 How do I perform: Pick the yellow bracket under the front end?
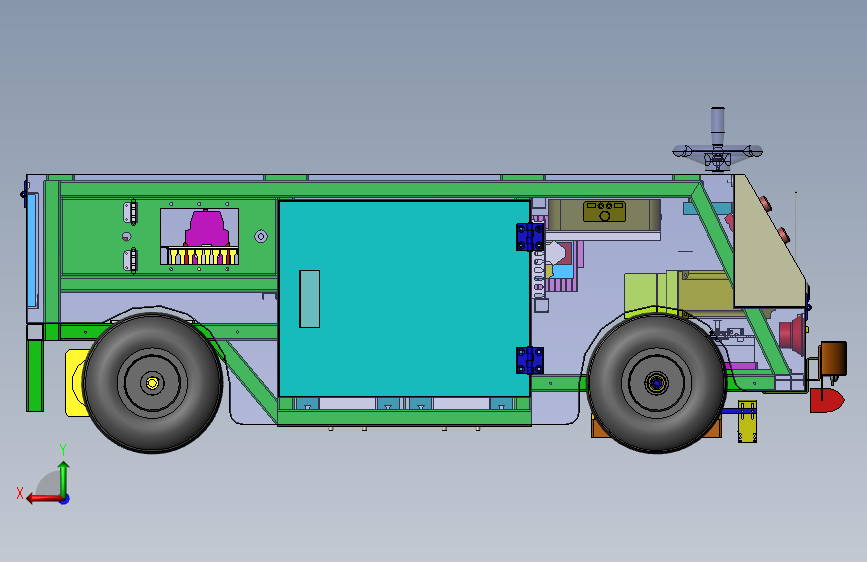tap(747, 422)
